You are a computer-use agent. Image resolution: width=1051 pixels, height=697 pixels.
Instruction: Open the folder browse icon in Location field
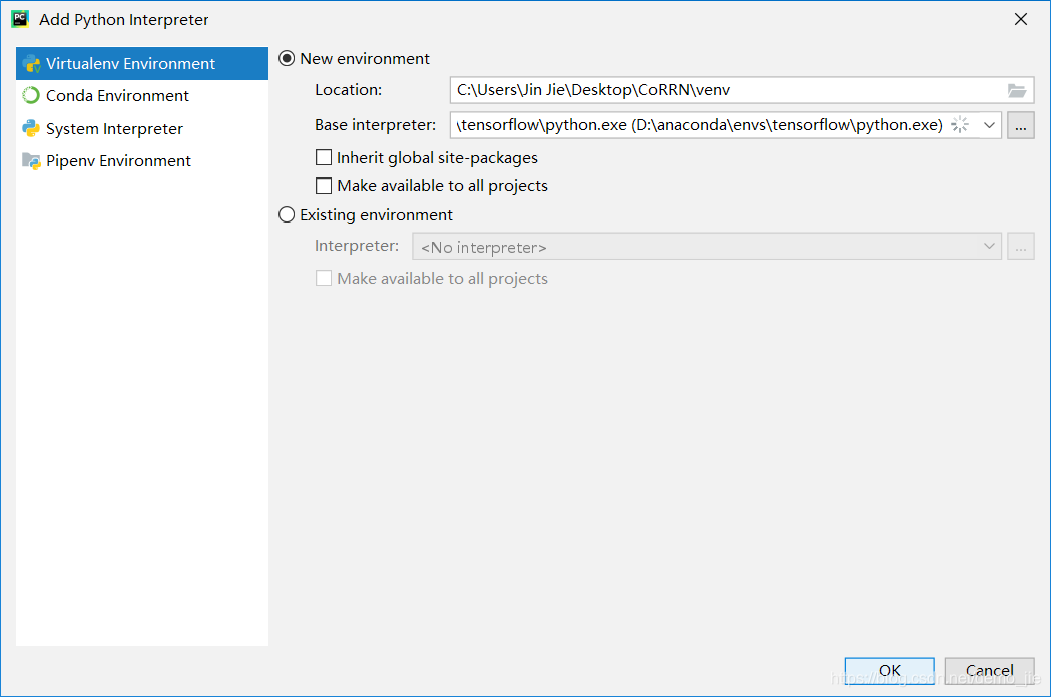(1017, 90)
